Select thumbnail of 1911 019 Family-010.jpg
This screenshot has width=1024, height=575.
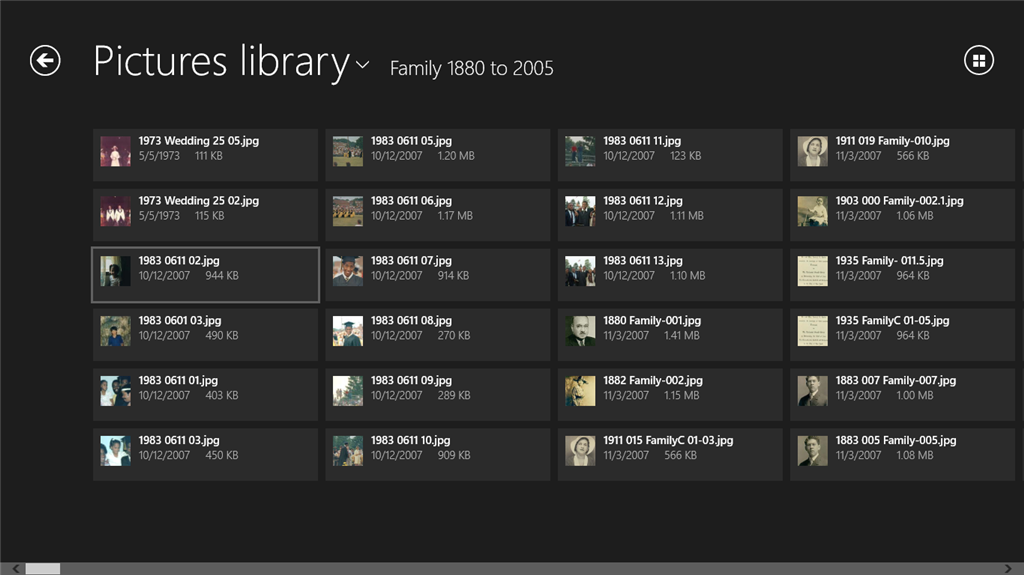(x=812, y=151)
